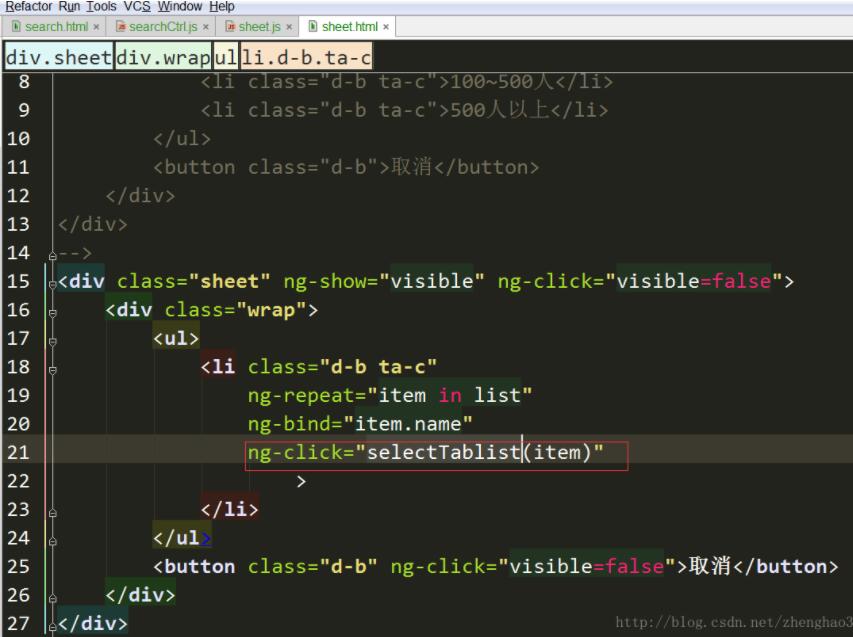Collapse the div.sheet element at line 15

[52, 282]
